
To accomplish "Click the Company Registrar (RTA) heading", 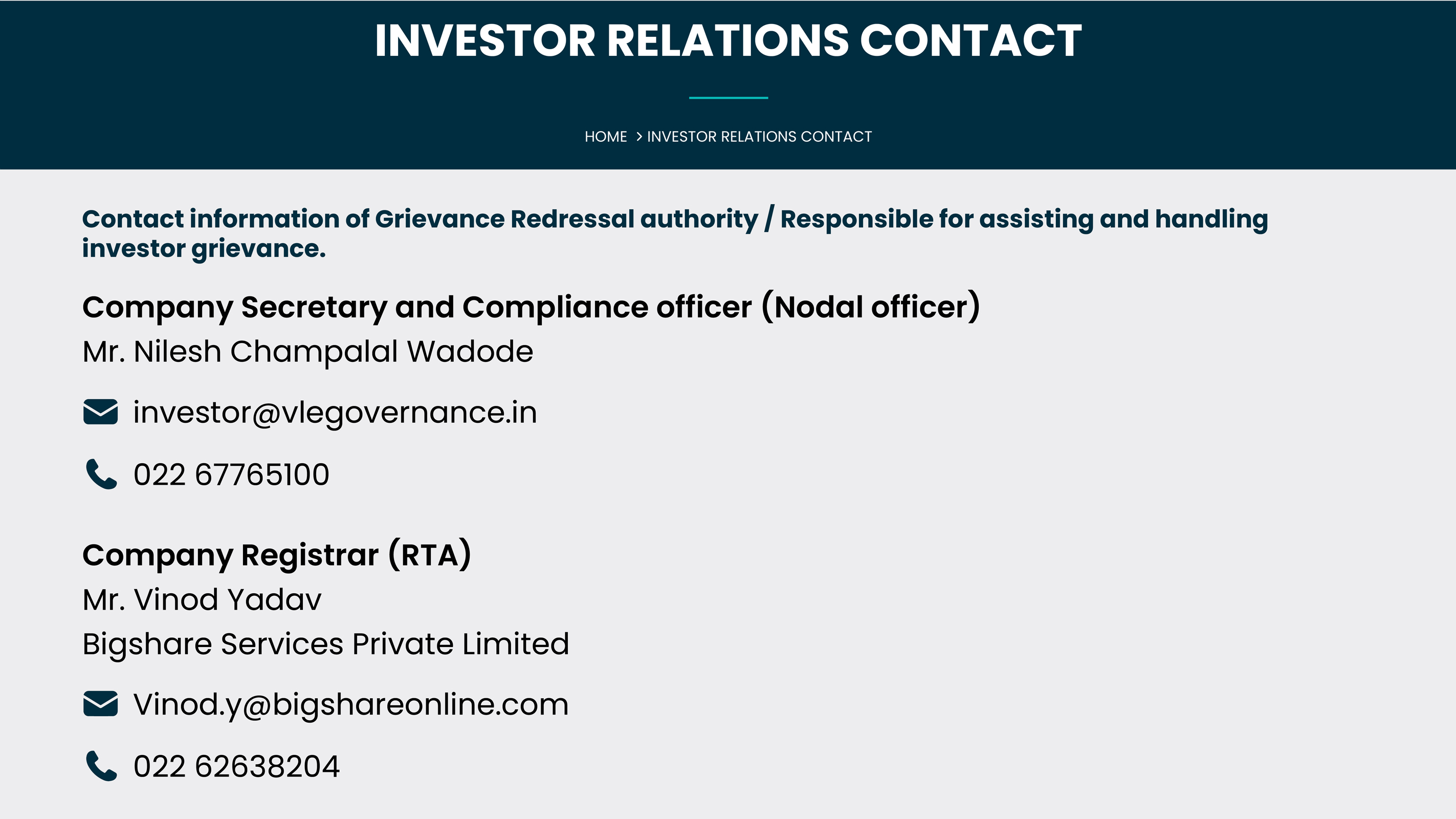I will click(x=276, y=555).
